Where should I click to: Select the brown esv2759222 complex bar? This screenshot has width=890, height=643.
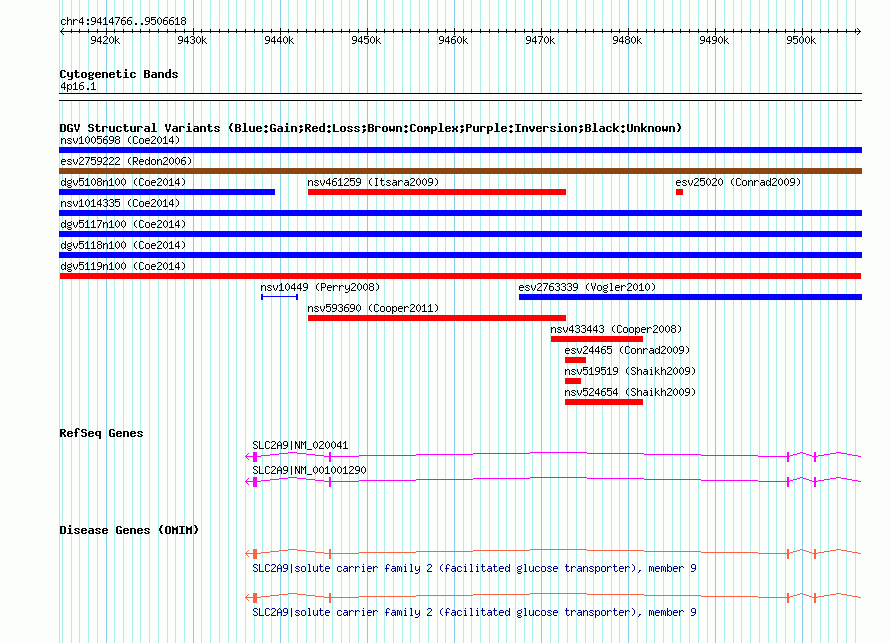[x=460, y=171]
